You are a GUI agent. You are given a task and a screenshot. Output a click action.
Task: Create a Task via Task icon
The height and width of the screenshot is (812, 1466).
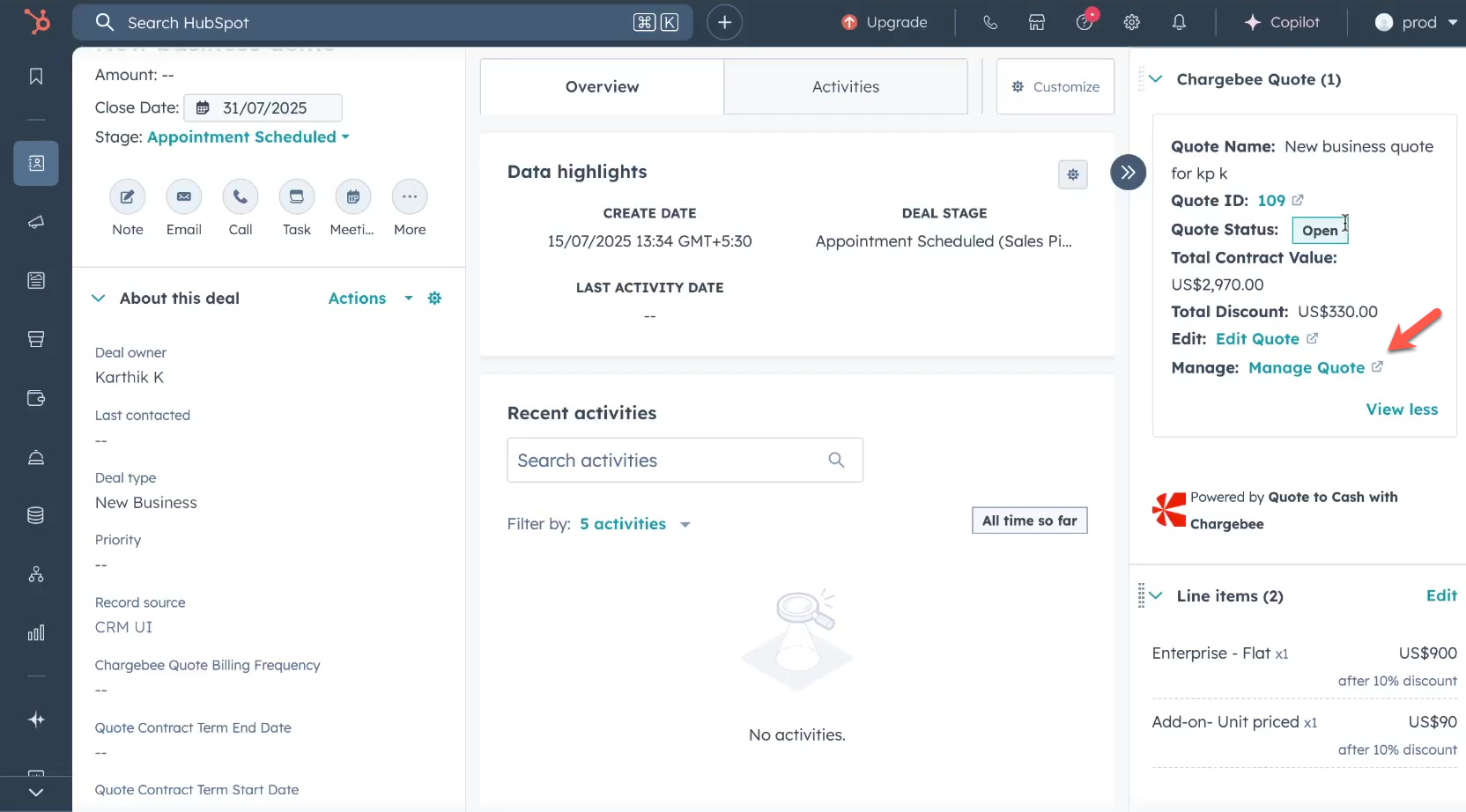296,197
